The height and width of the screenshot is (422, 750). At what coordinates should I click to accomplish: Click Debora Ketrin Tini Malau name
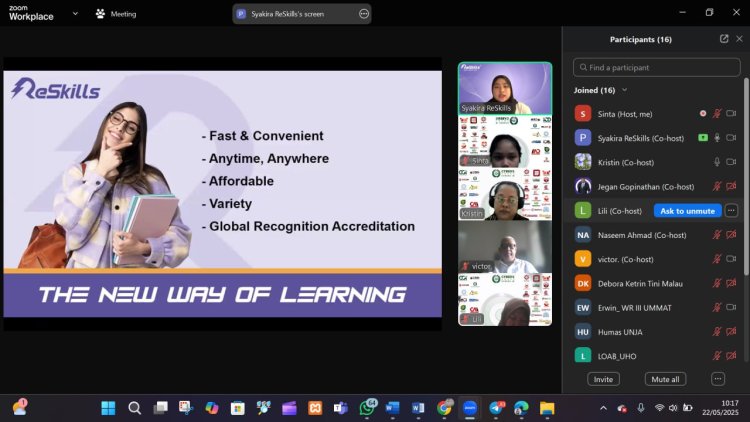click(x=640, y=283)
